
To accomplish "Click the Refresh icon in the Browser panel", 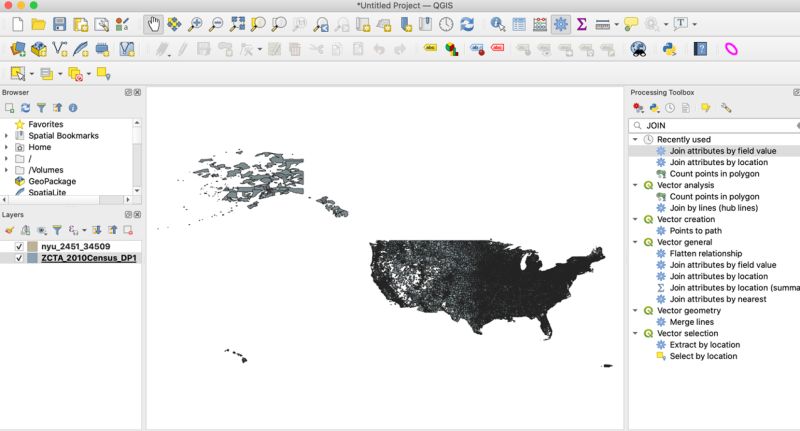I will pyautogui.click(x=26, y=108).
